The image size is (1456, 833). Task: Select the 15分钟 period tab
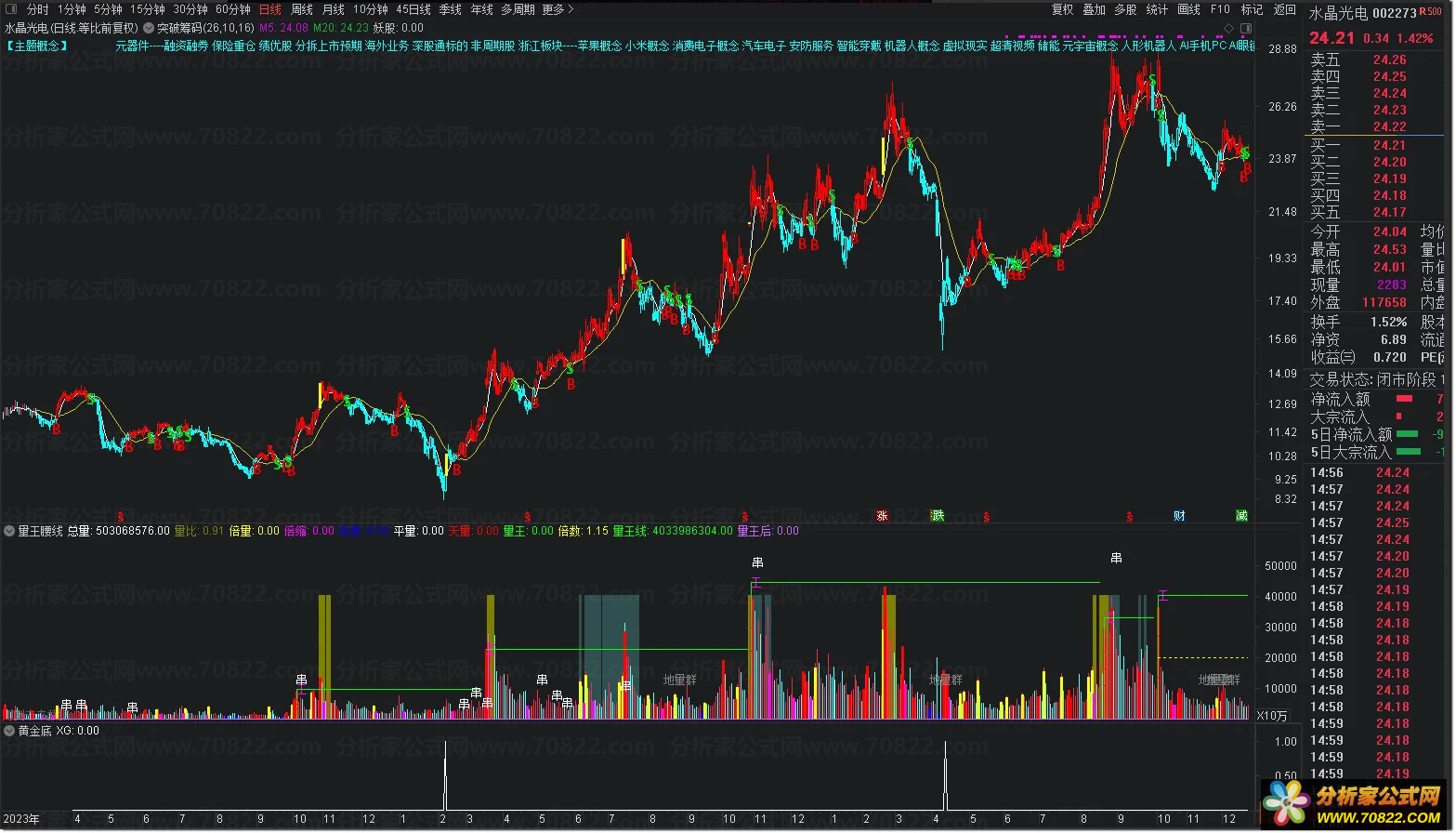coord(148,9)
